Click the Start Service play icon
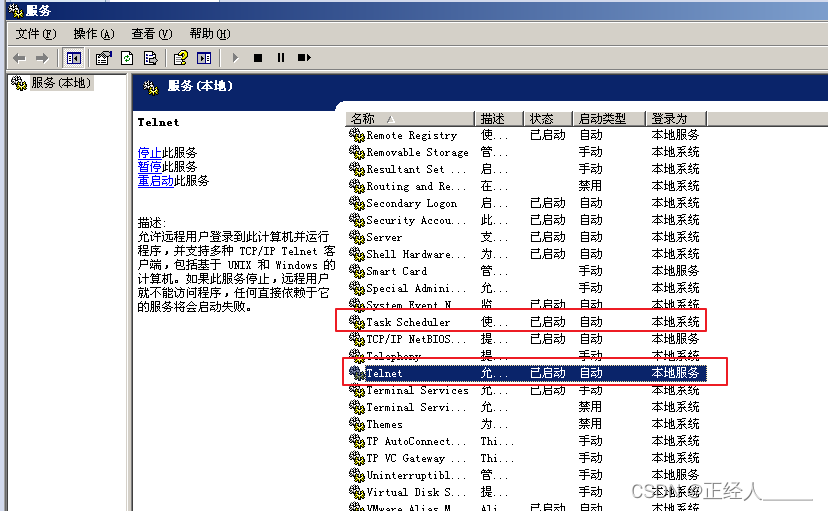The width and height of the screenshot is (828, 511). [236, 58]
